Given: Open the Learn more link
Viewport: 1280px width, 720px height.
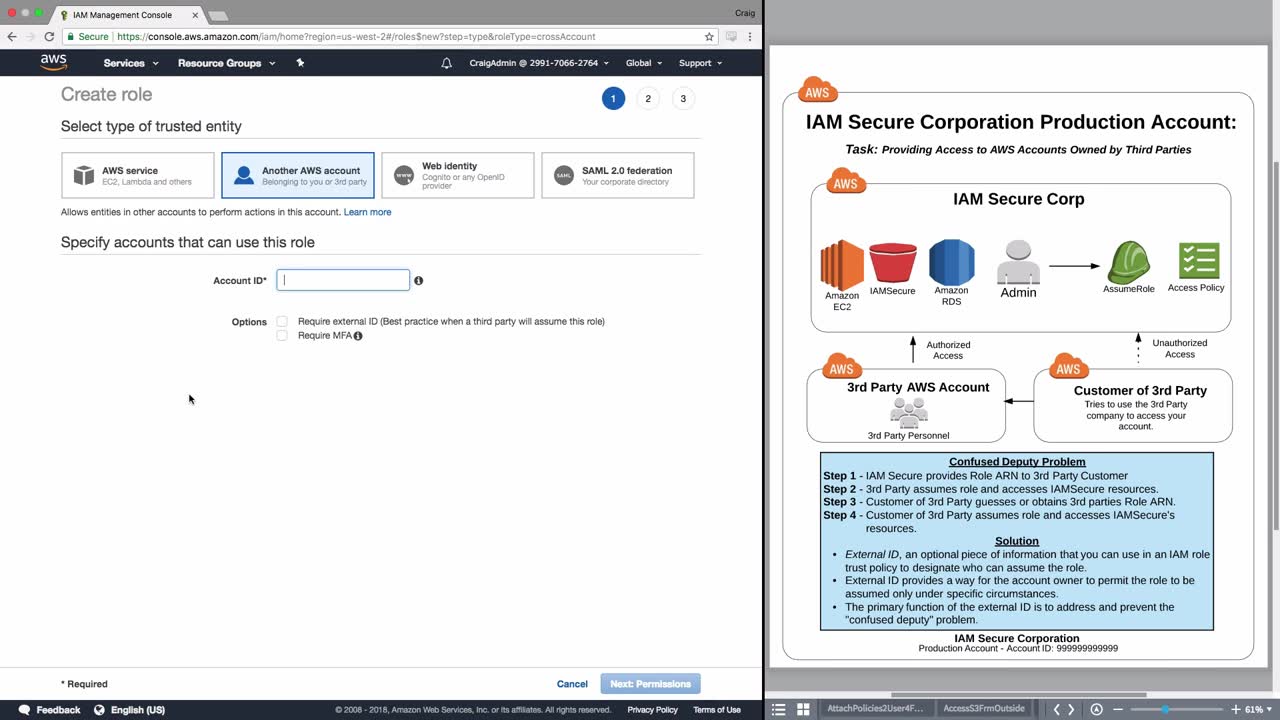Looking at the screenshot, I should pos(367,212).
